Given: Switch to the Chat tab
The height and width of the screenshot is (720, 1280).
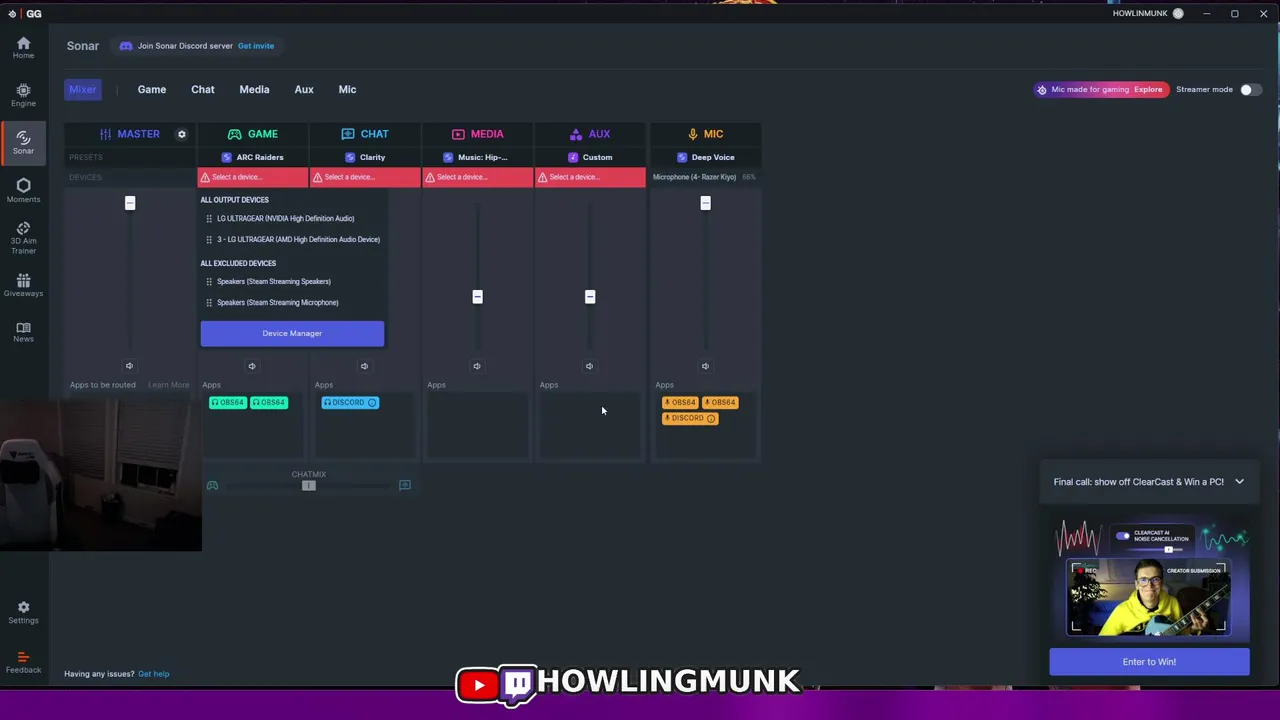Looking at the screenshot, I should point(203,90).
